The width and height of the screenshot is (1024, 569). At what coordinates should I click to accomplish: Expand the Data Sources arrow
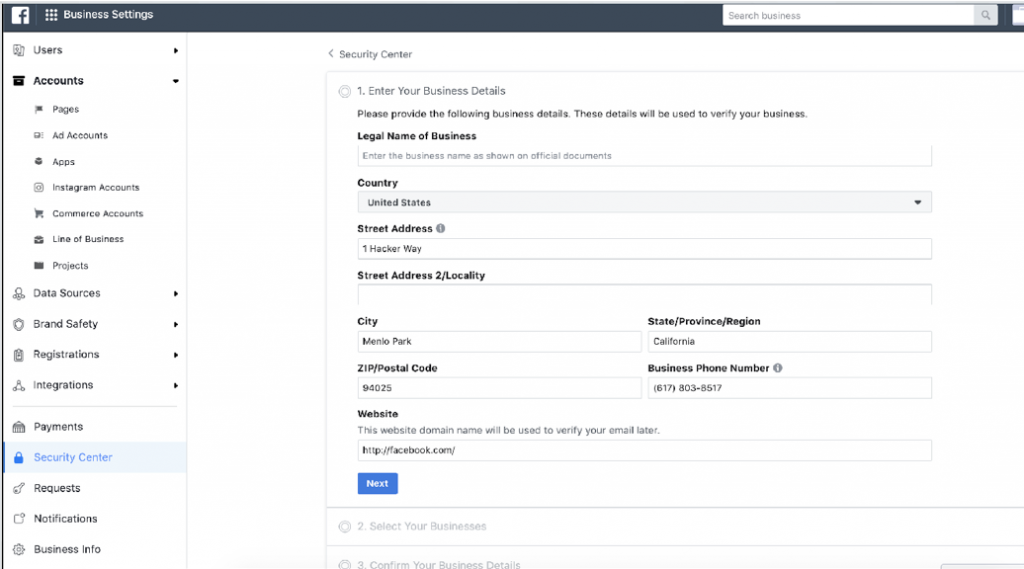tap(176, 293)
